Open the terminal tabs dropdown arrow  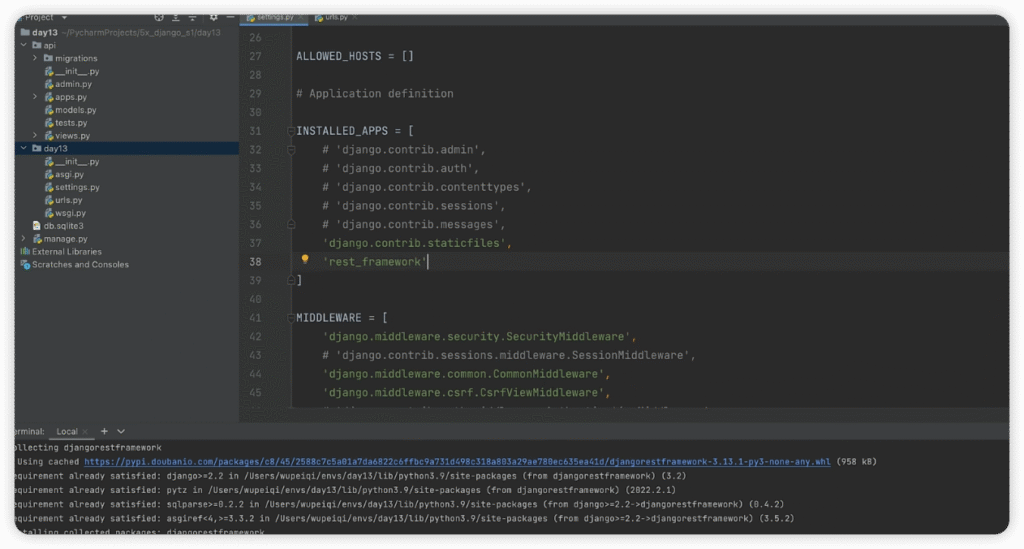[x=121, y=431]
